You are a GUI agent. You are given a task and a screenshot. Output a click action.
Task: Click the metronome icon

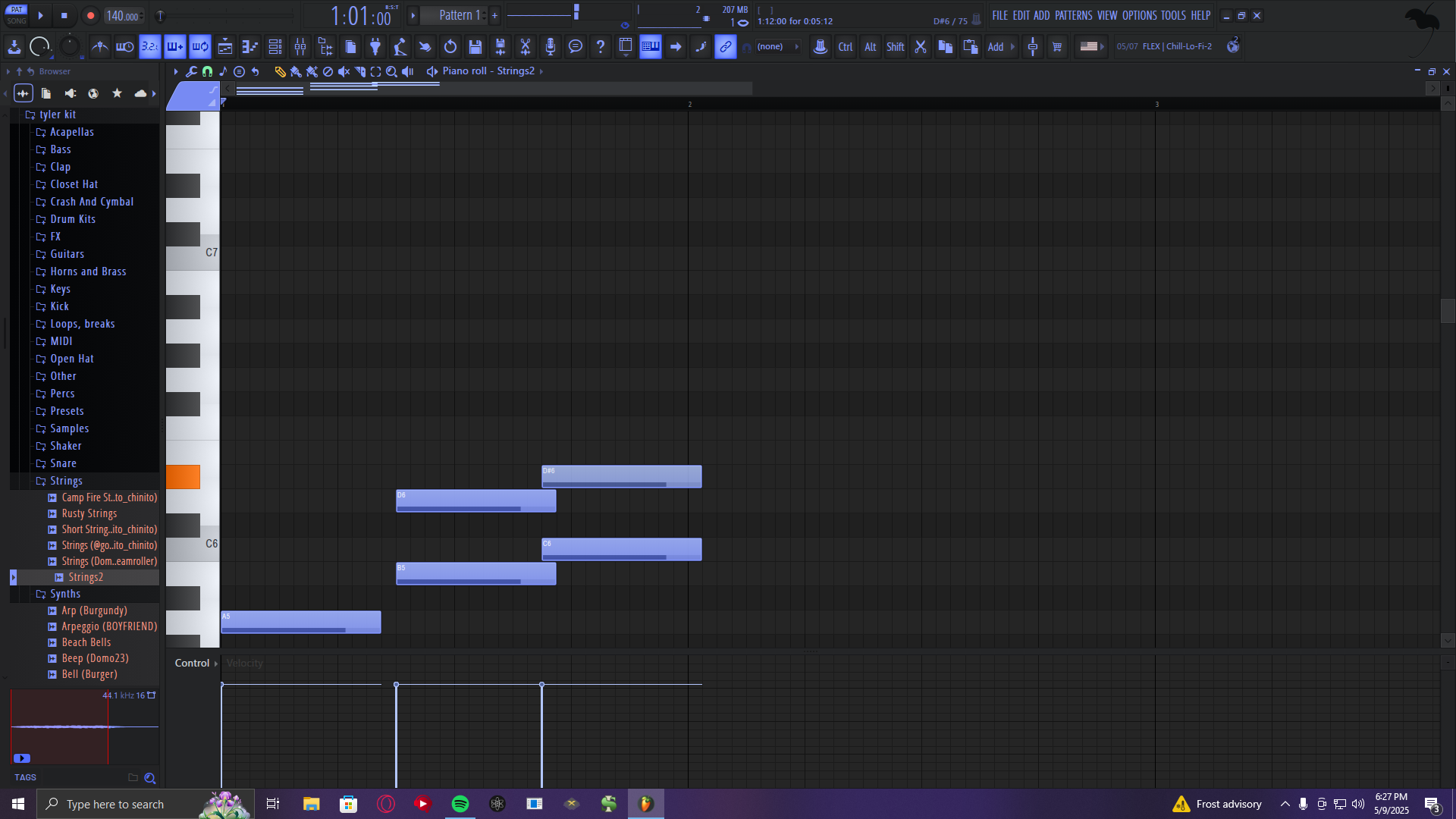[x=99, y=47]
